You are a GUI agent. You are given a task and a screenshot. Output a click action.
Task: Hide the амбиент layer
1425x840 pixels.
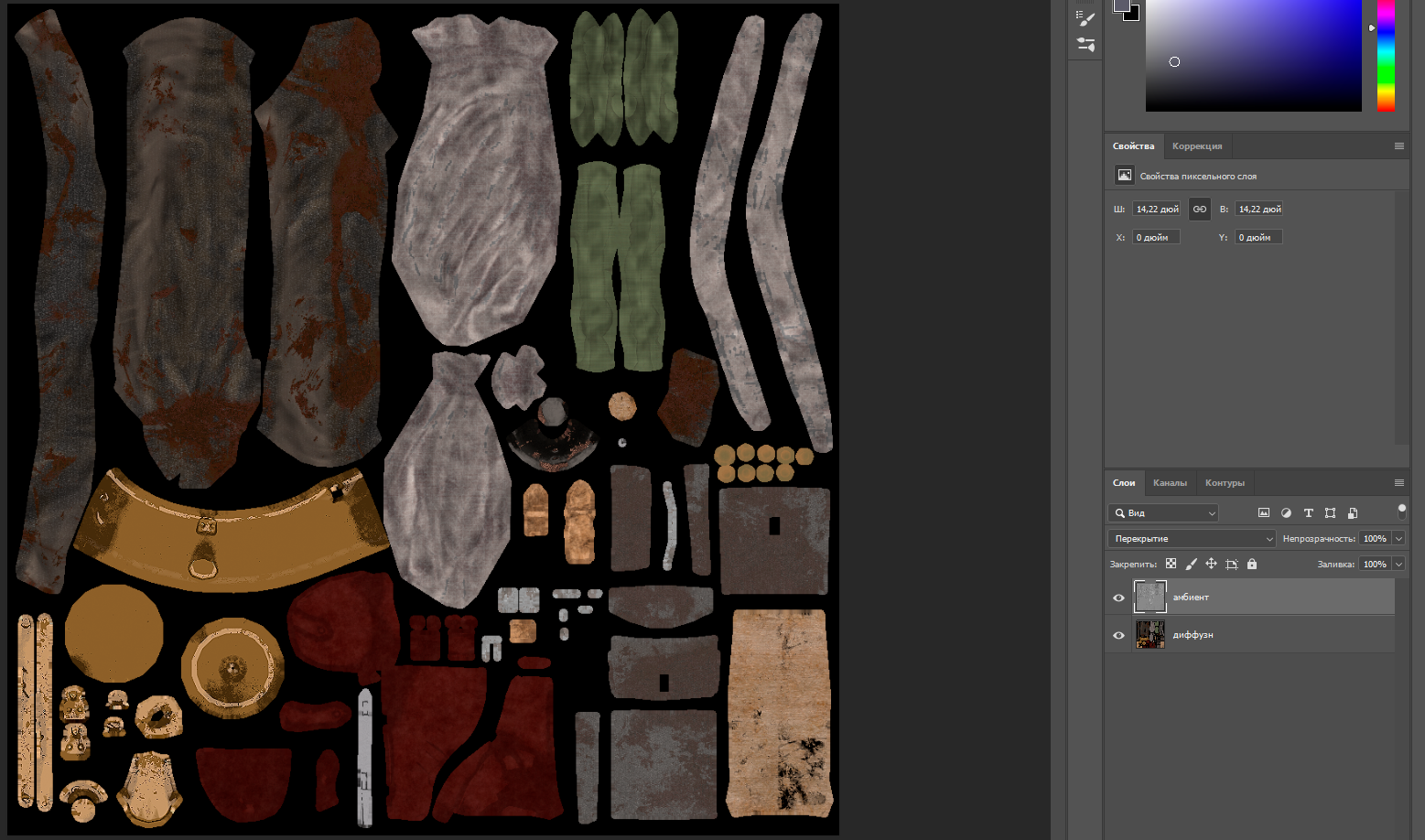point(1118,598)
